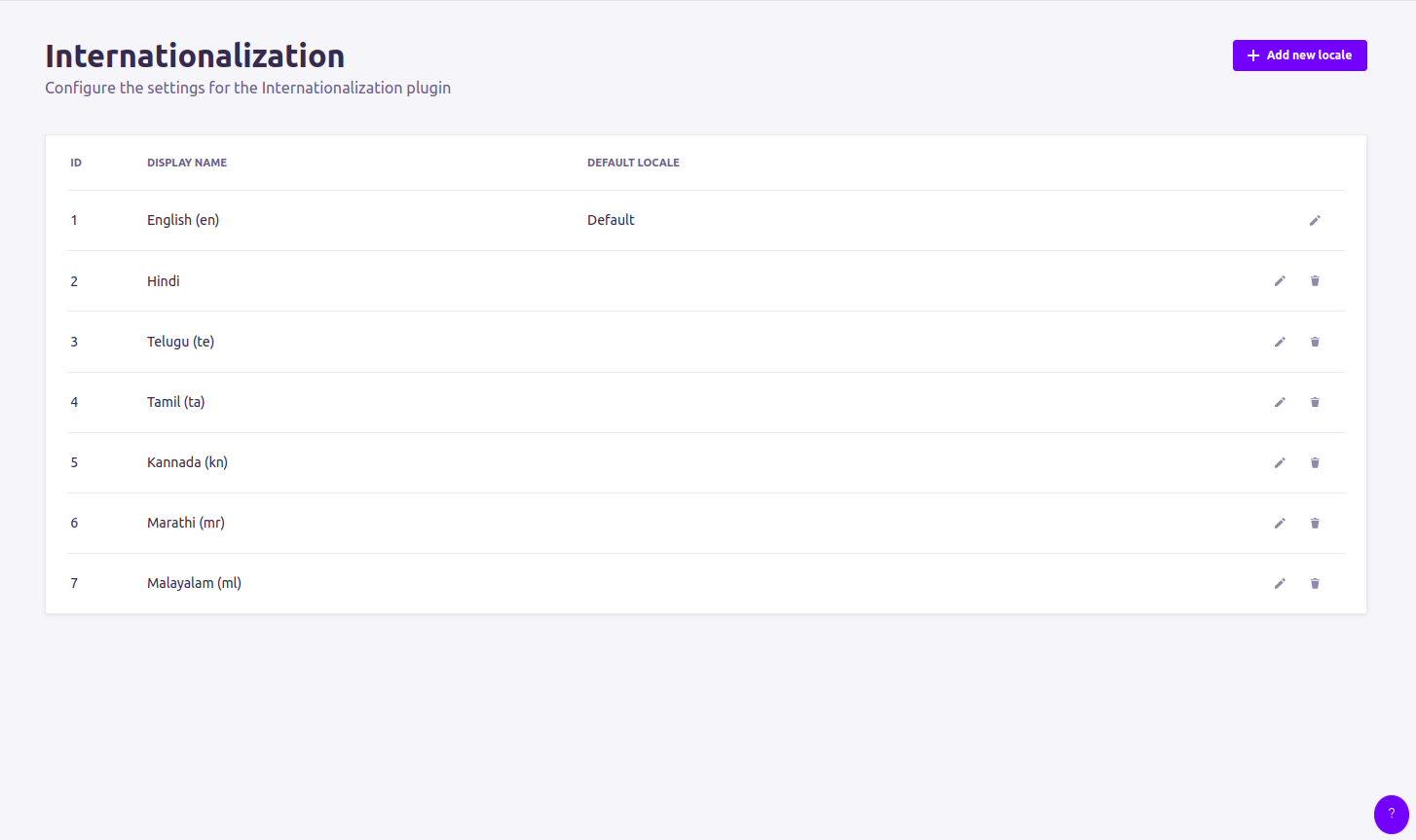The height and width of the screenshot is (840, 1416).
Task: Select the Tamil (ta) display name
Action: [175, 402]
